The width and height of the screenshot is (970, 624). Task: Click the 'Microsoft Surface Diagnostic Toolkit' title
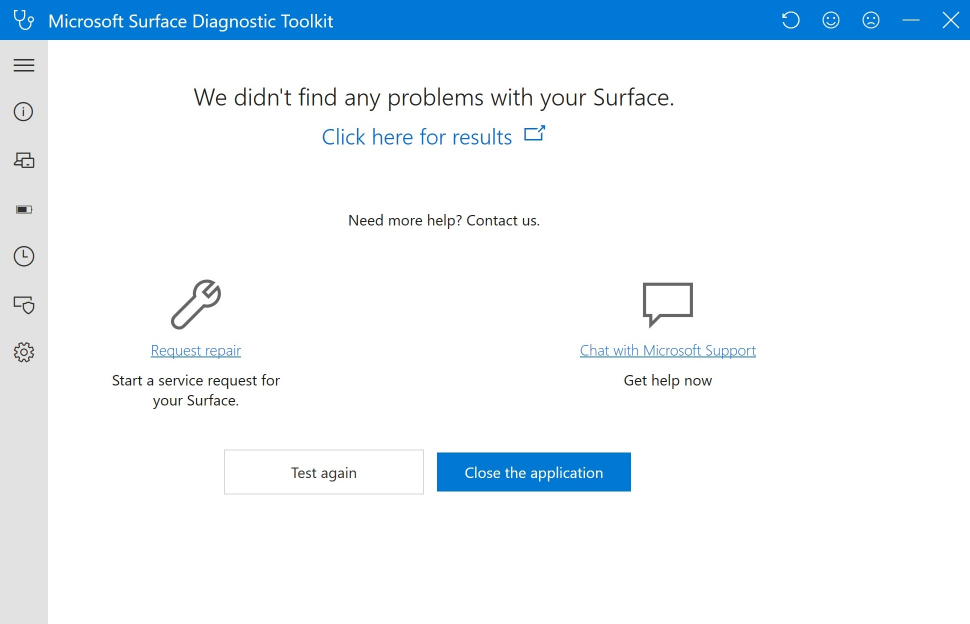(x=191, y=21)
